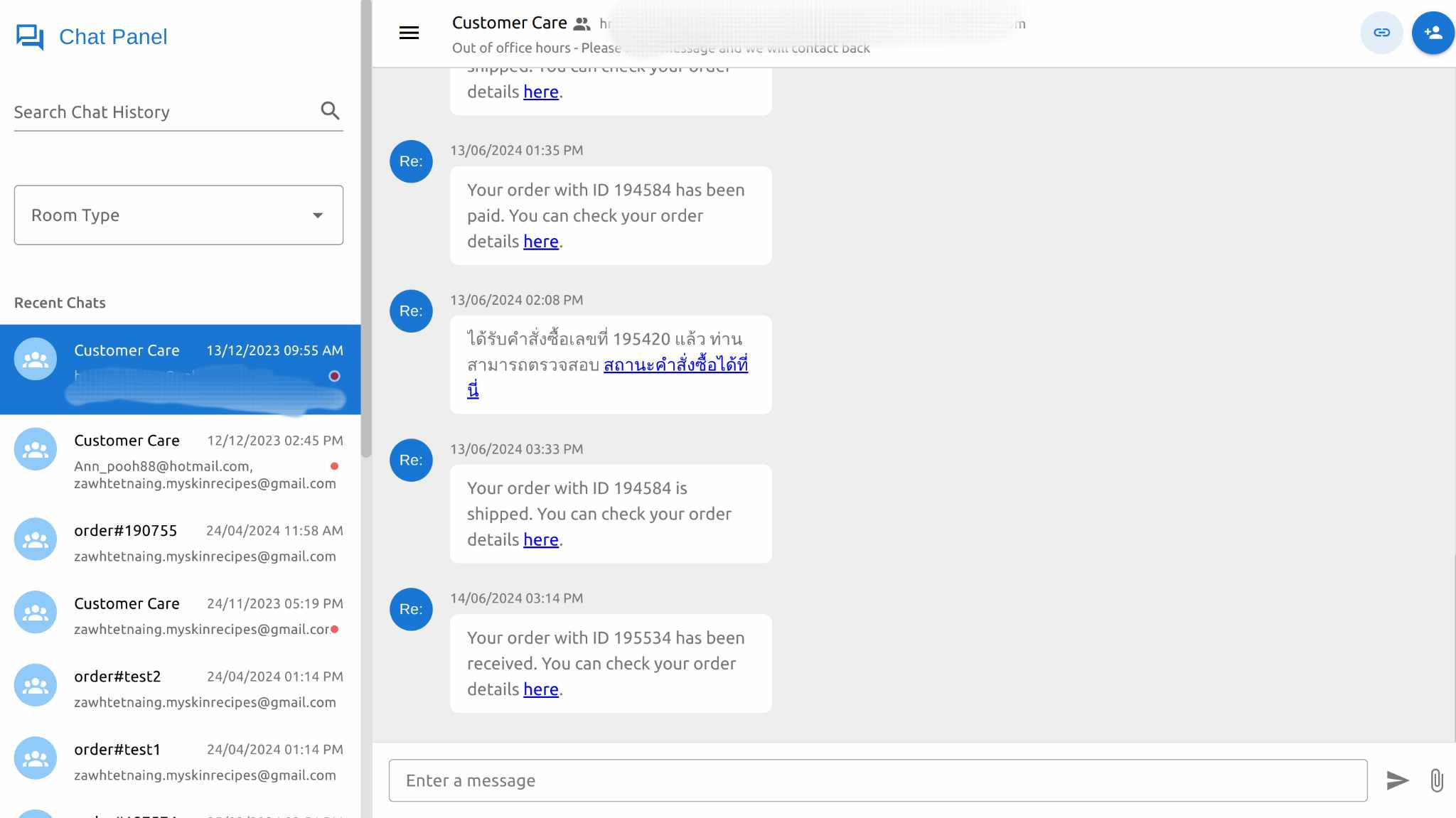Send the message using the arrow icon
This screenshot has width=1456, height=818.
1396,780
